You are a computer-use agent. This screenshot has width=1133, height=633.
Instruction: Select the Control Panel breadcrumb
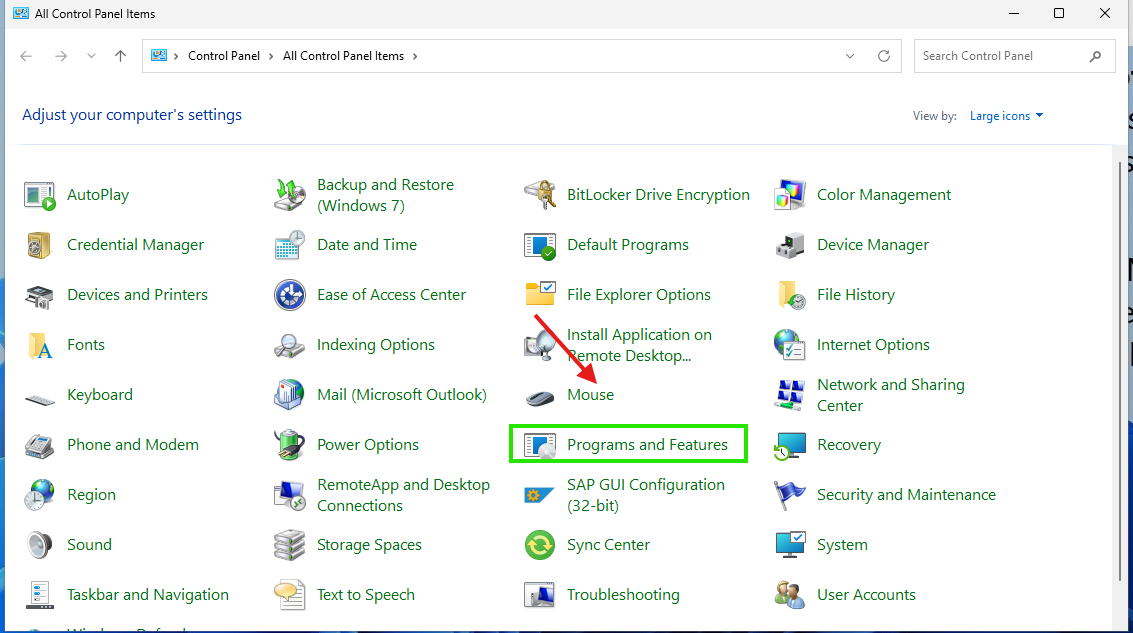point(223,56)
